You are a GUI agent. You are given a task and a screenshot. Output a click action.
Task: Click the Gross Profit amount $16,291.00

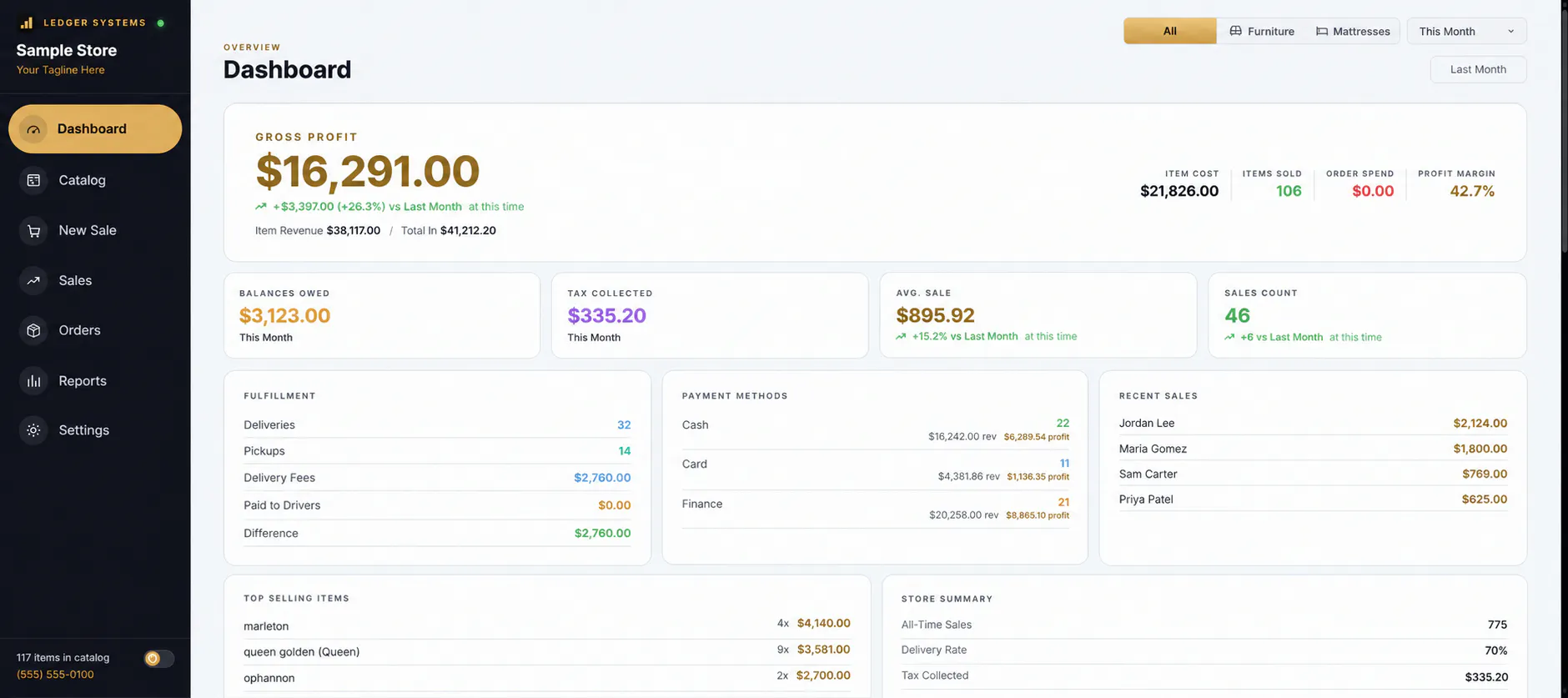367,171
